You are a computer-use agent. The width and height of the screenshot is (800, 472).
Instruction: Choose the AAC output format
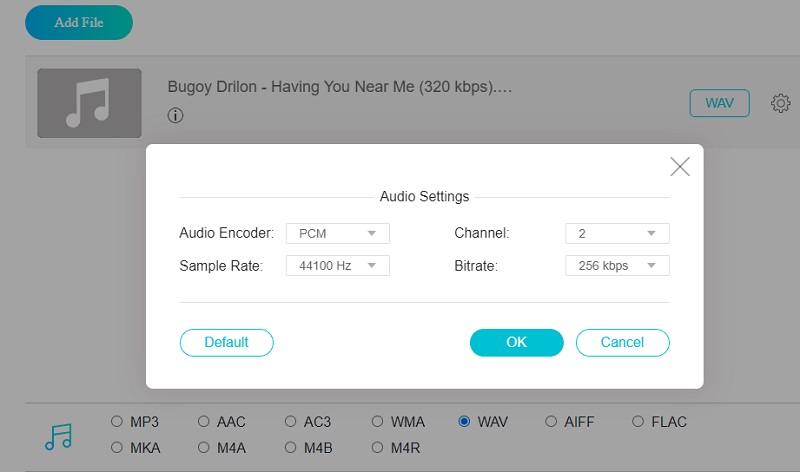[x=204, y=422]
